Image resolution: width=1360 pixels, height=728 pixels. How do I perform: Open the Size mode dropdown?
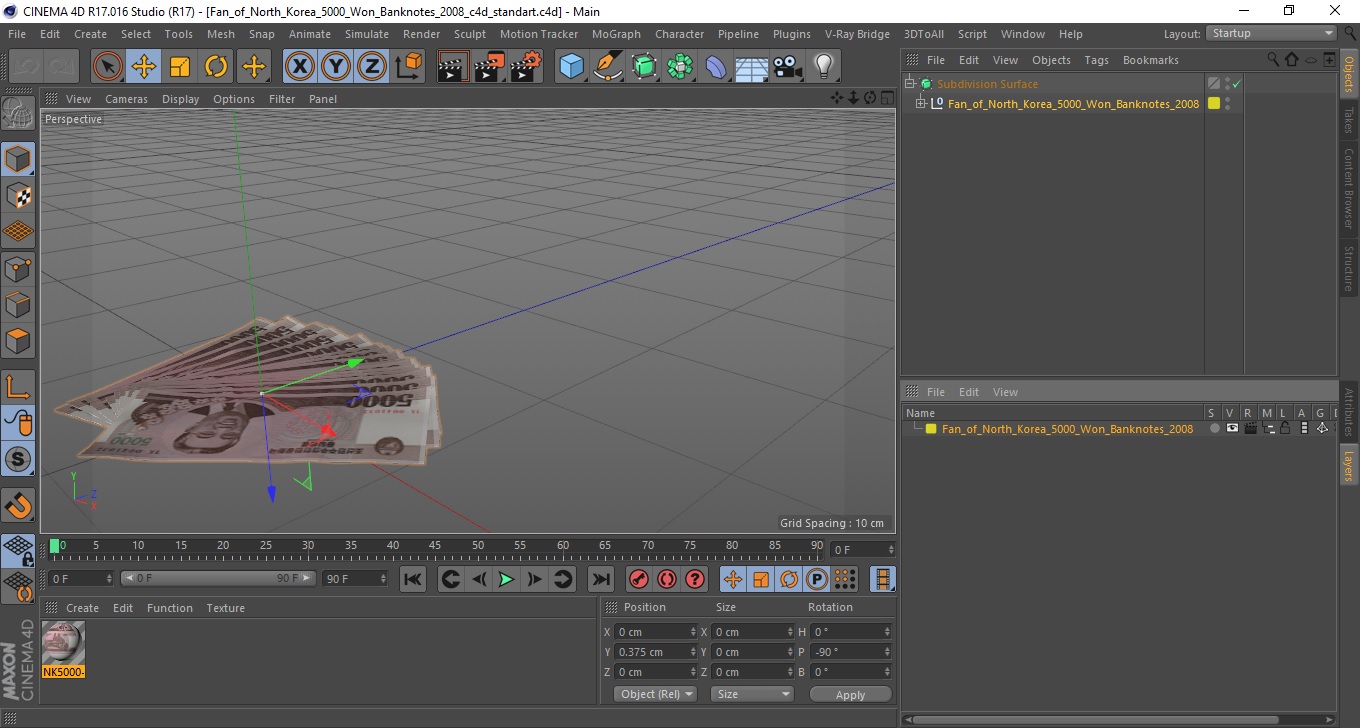(x=751, y=694)
